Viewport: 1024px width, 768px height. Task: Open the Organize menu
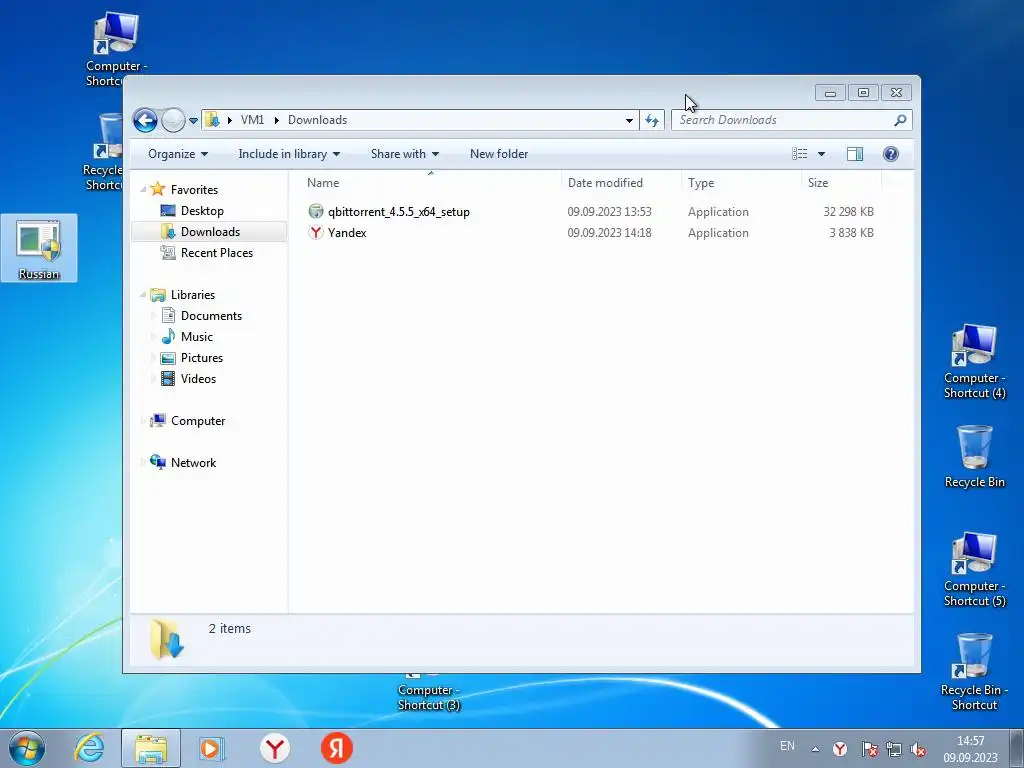pyautogui.click(x=178, y=154)
